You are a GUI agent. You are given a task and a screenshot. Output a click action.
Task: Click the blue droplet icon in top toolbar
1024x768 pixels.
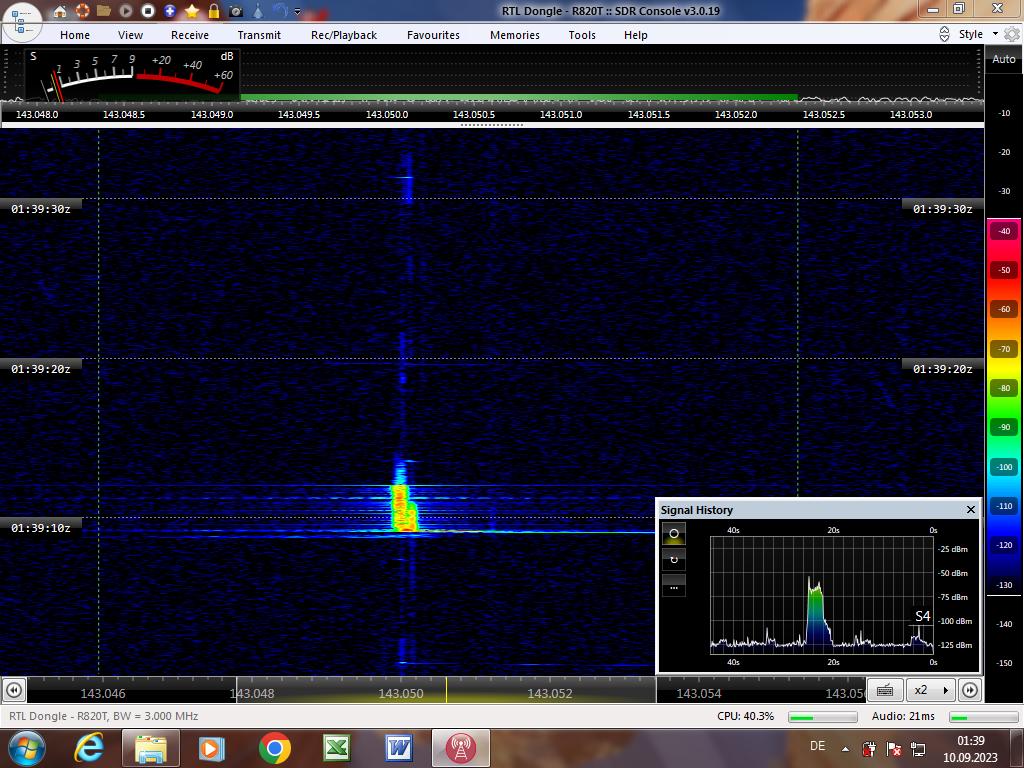coord(258,11)
